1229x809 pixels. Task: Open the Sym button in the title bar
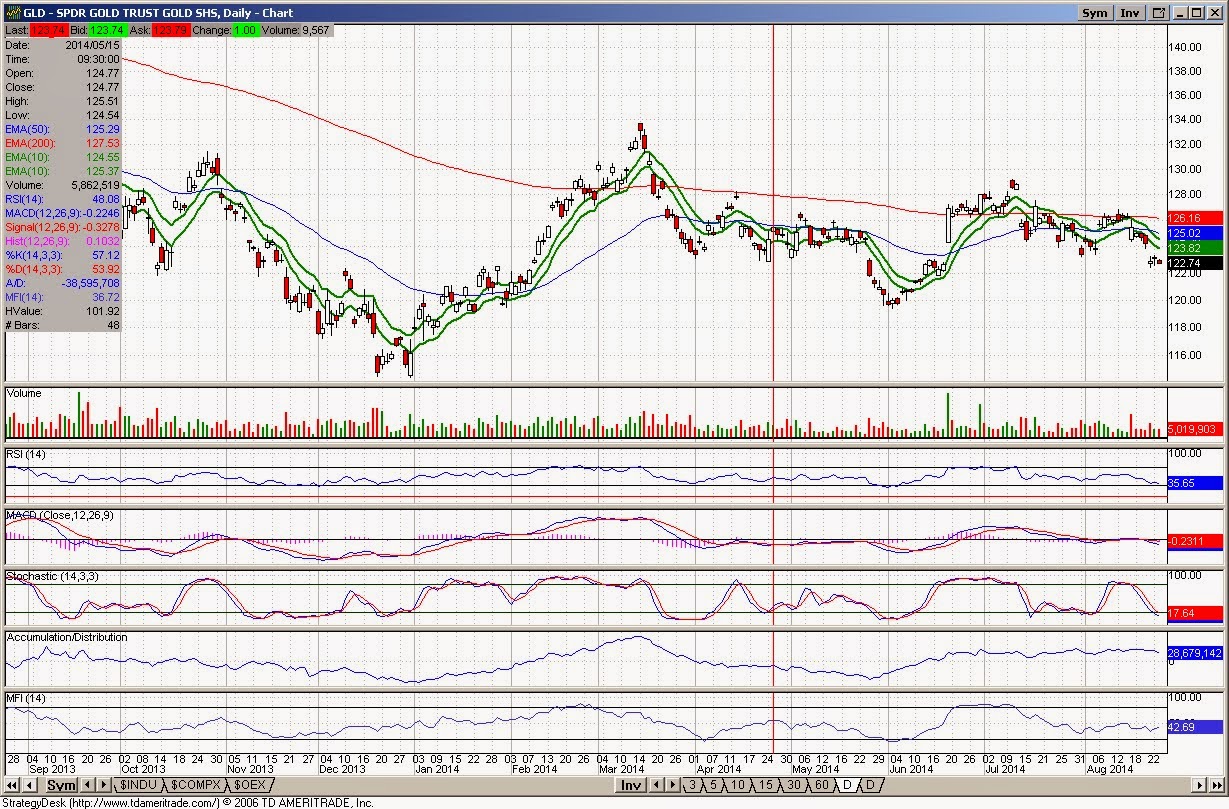1094,13
